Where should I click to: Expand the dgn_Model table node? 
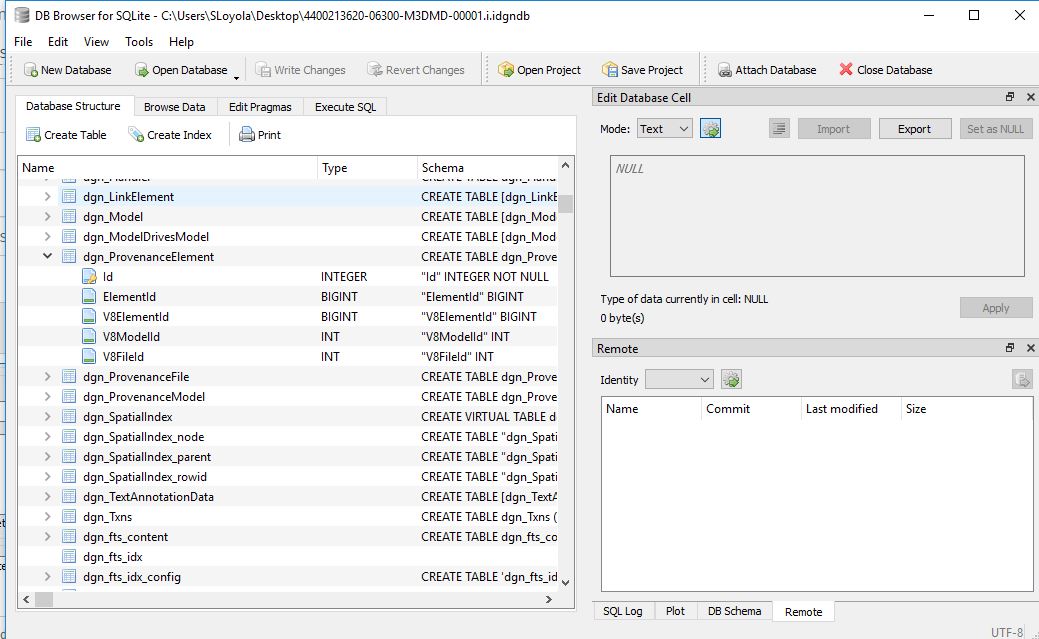pos(47,216)
